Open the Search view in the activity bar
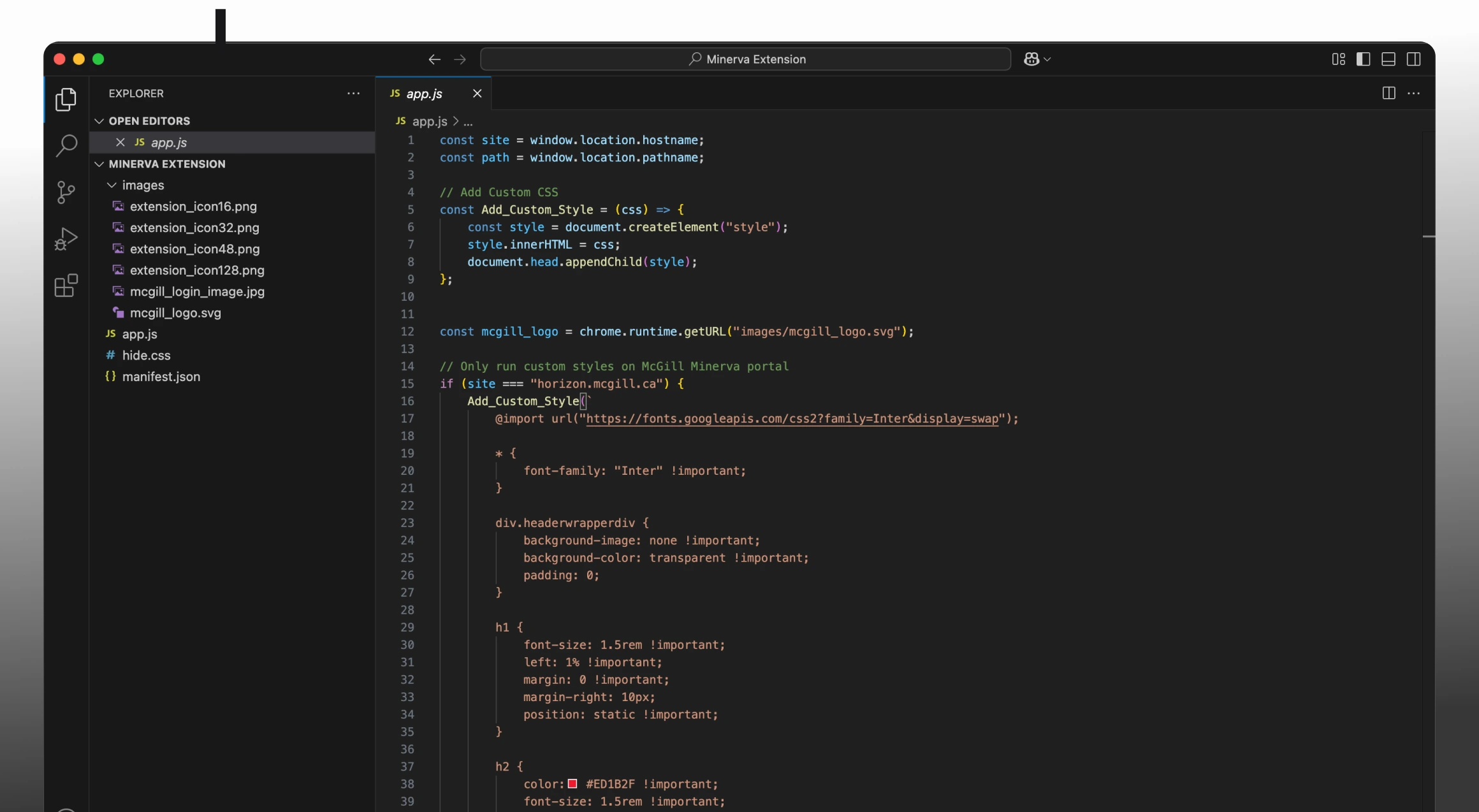Image resolution: width=1479 pixels, height=812 pixels. tap(66, 146)
